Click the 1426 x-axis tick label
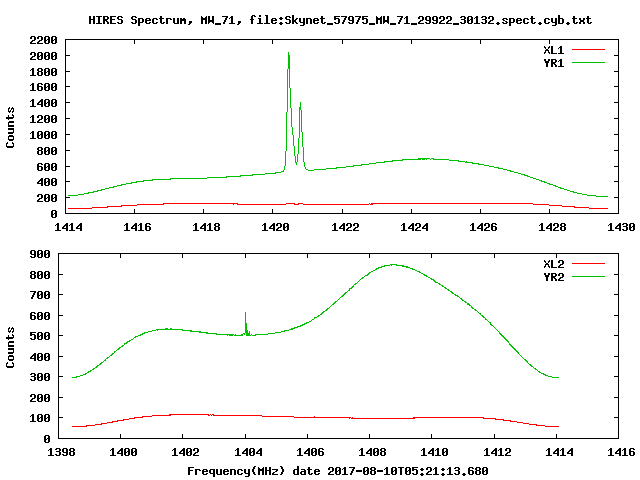The width and height of the screenshot is (640, 480). click(483, 227)
